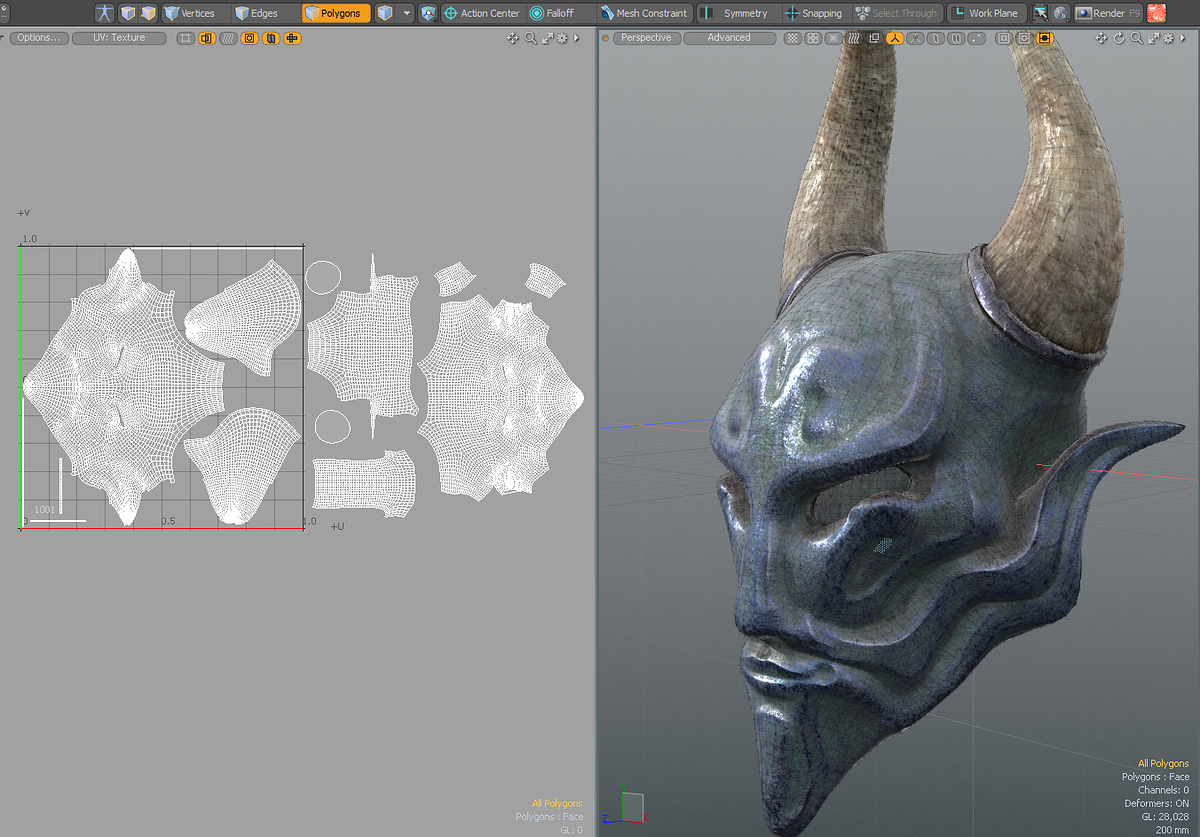Toggle the orange open-book shaped UV icon

[270, 38]
